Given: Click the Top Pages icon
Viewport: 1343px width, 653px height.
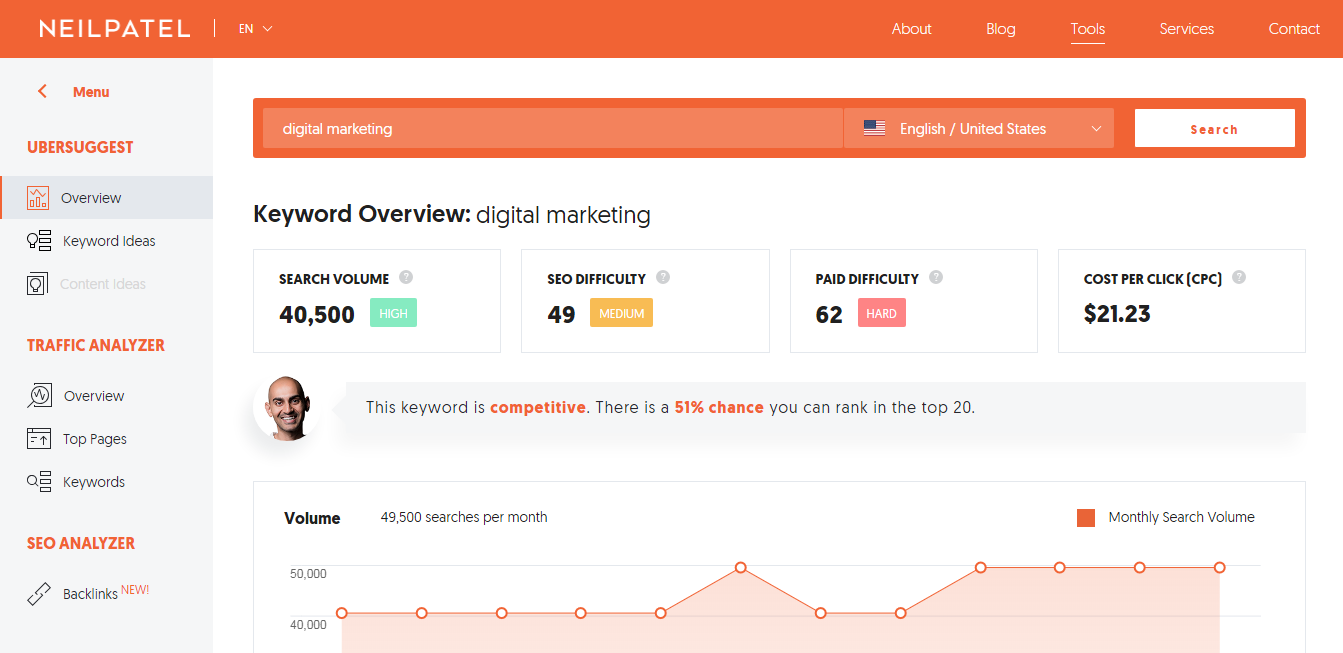Looking at the screenshot, I should coord(38,438).
